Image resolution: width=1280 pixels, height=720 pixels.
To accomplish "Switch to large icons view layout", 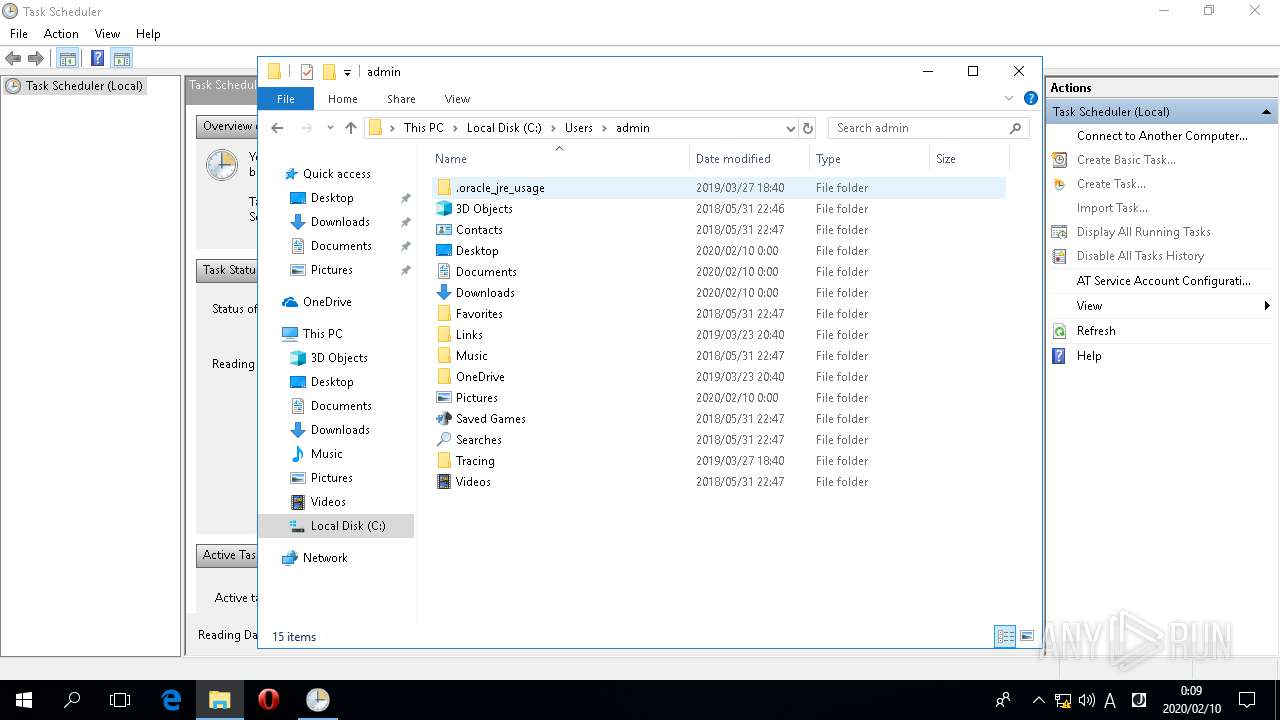I will pyautogui.click(x=1026, y=636).
